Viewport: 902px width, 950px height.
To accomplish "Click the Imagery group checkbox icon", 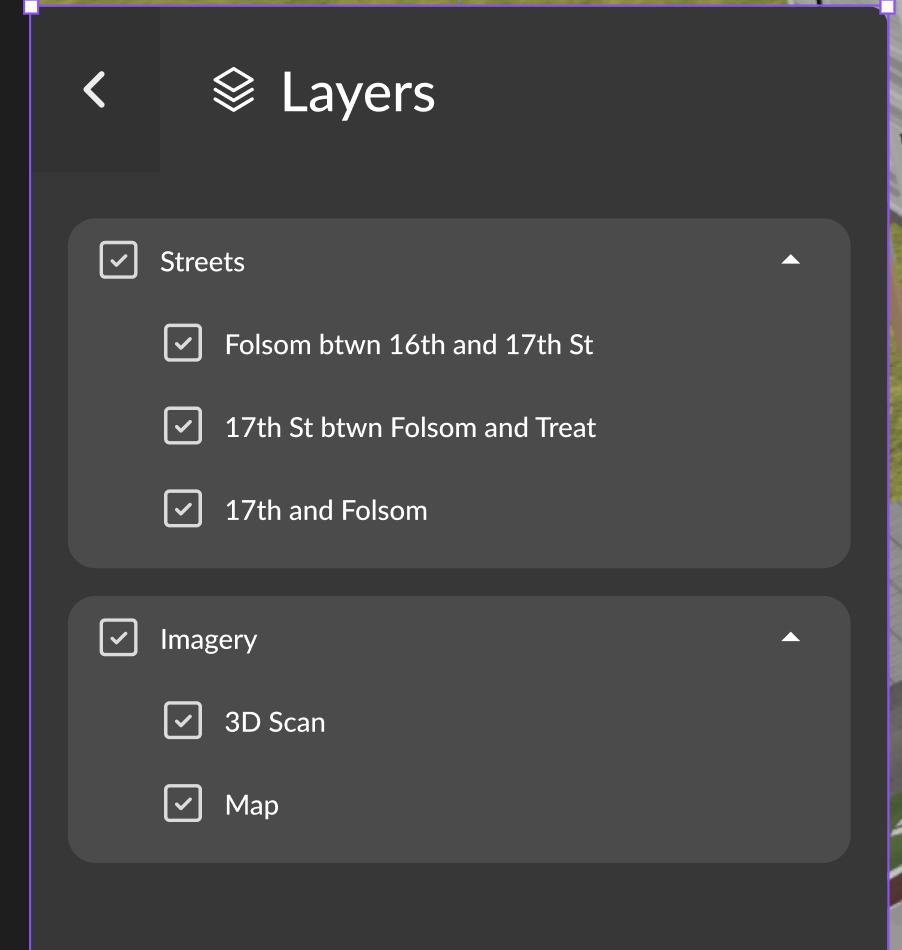I will click(117, 638).
